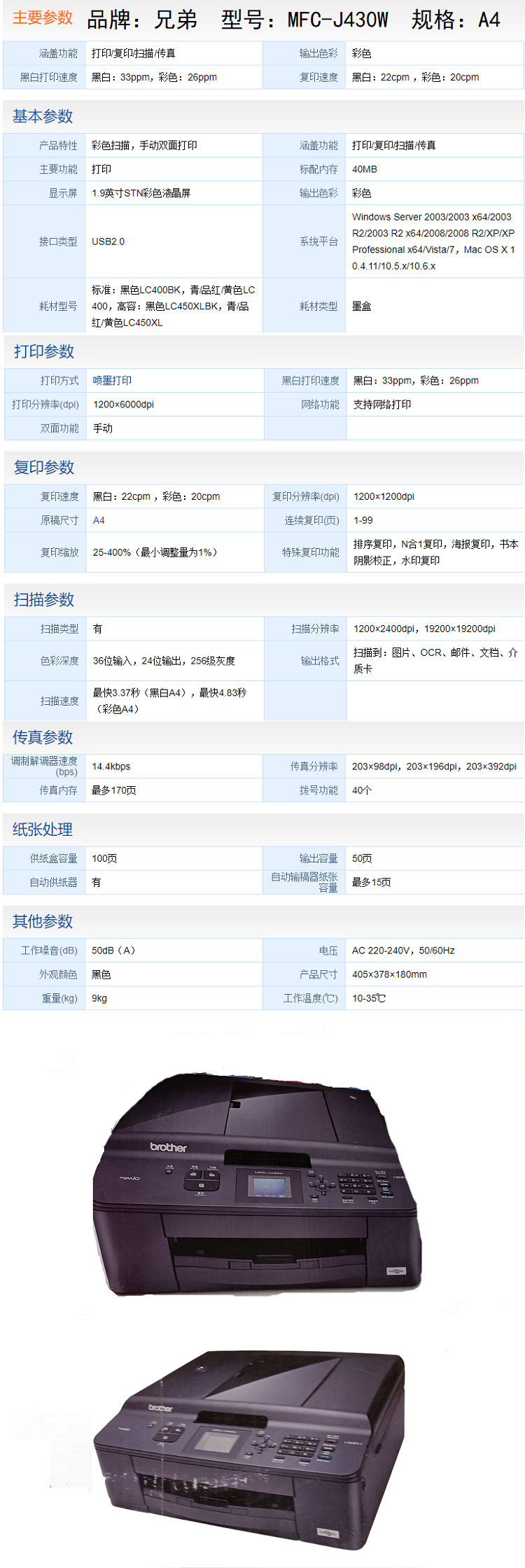The height and width of the screenshot is (1568, 525).
Task: Click the 扫描到：图片、OCR output format text
Action: tap(435, 661)
